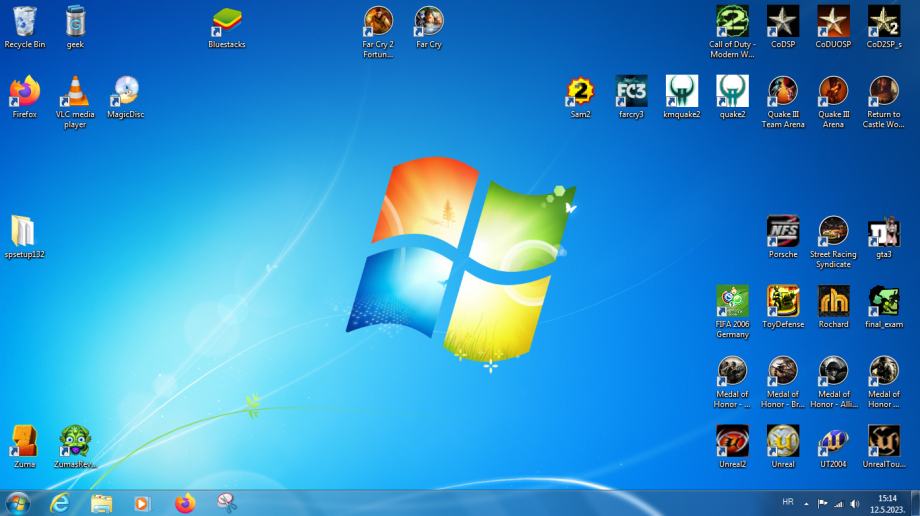This screenshot has height=516, width=920.
Task: Select the kmquake2 desktop icon
Action: (682, 97)
